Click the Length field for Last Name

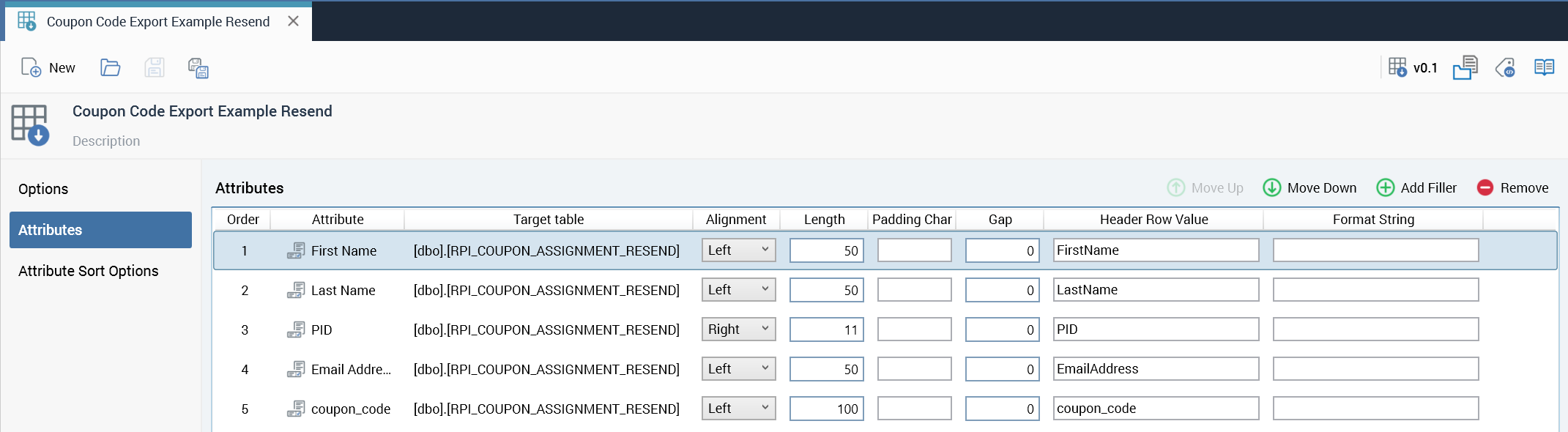[826, 290]
